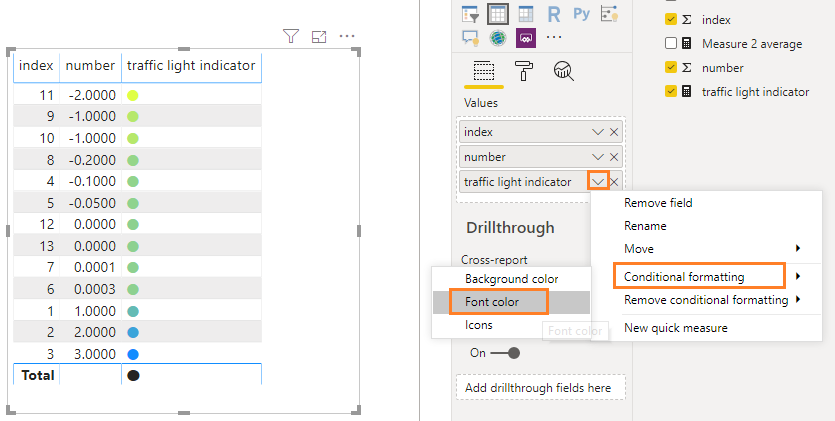Click the Focus mode icon above table
Viewport: 835px width, 421px height.
click(x=319, y=36)
